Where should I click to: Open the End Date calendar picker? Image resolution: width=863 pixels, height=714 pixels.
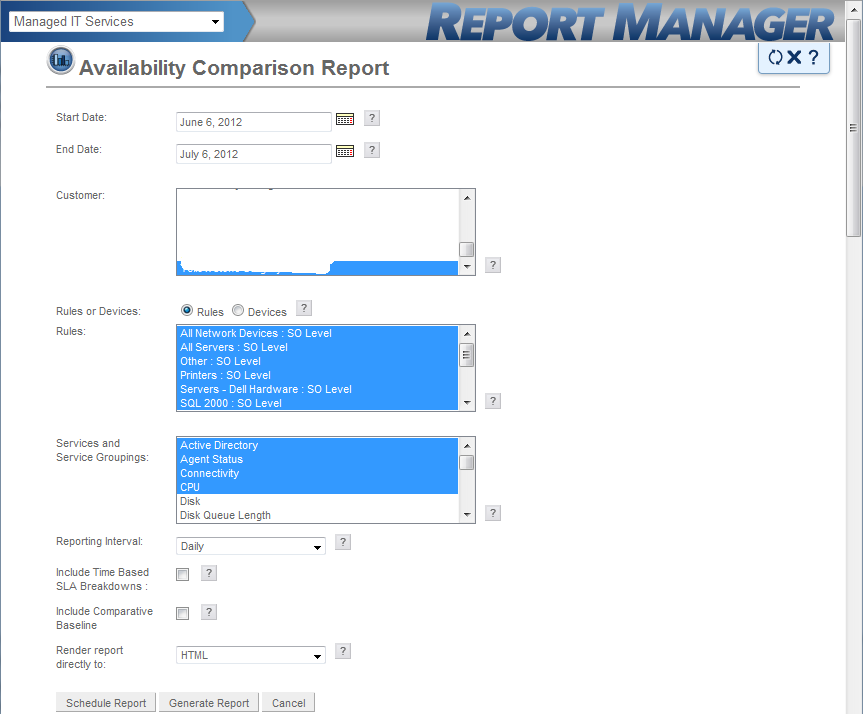344,151
